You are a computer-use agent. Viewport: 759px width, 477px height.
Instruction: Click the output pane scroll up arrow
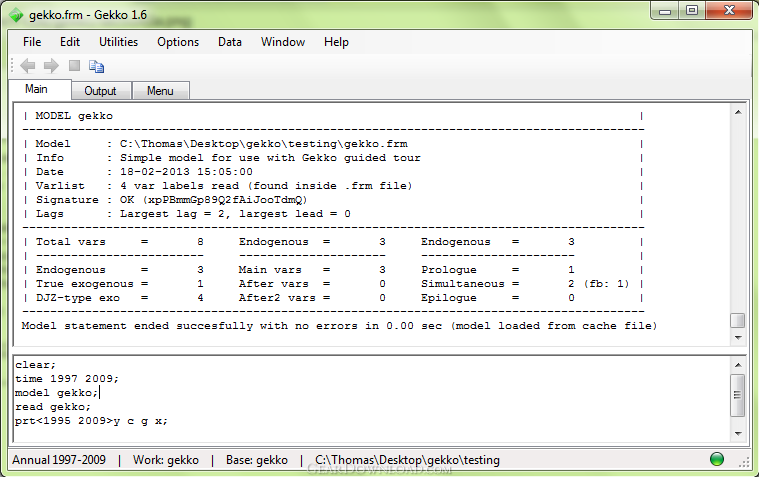pyautogui.click(x=738, y=112)
